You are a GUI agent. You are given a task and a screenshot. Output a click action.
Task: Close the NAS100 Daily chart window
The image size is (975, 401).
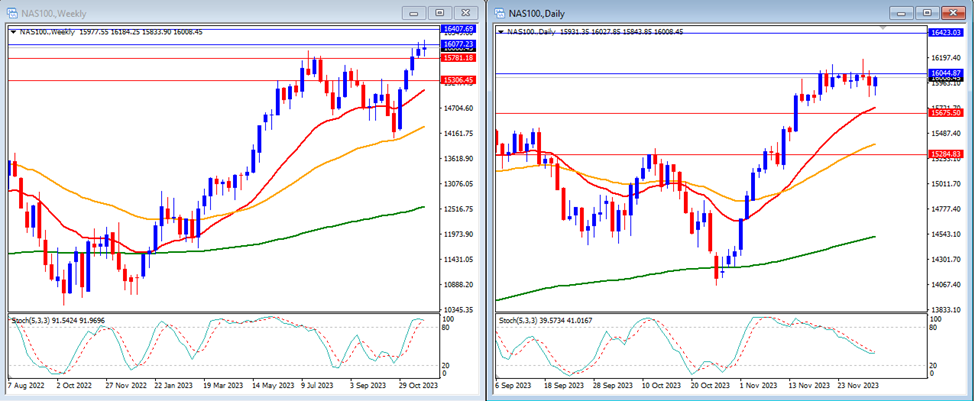tap(952, 12)
